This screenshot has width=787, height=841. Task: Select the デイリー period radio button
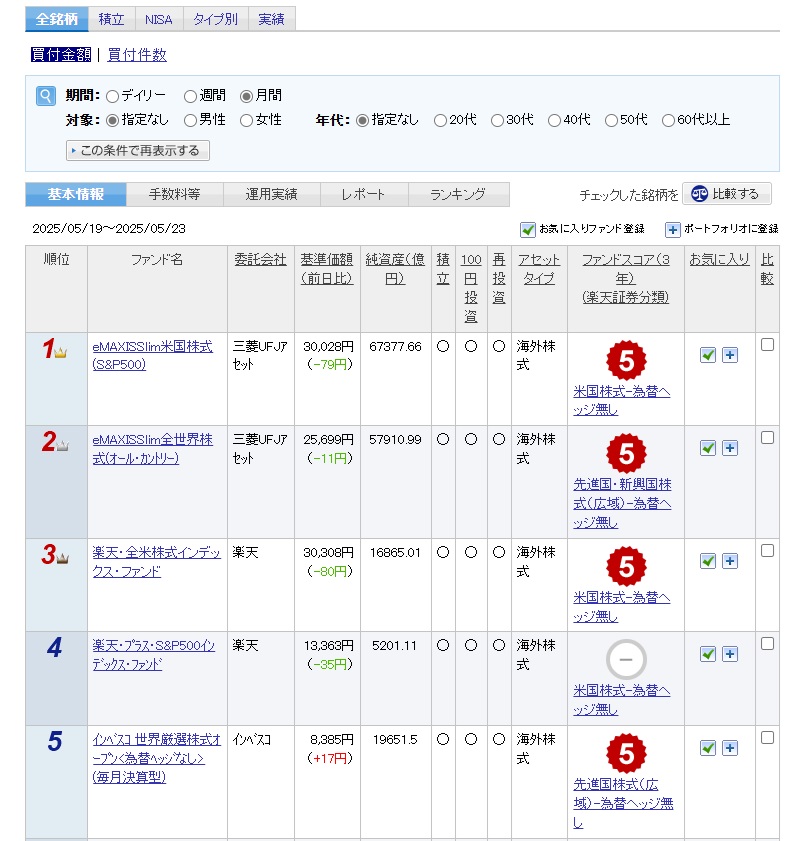112,97
